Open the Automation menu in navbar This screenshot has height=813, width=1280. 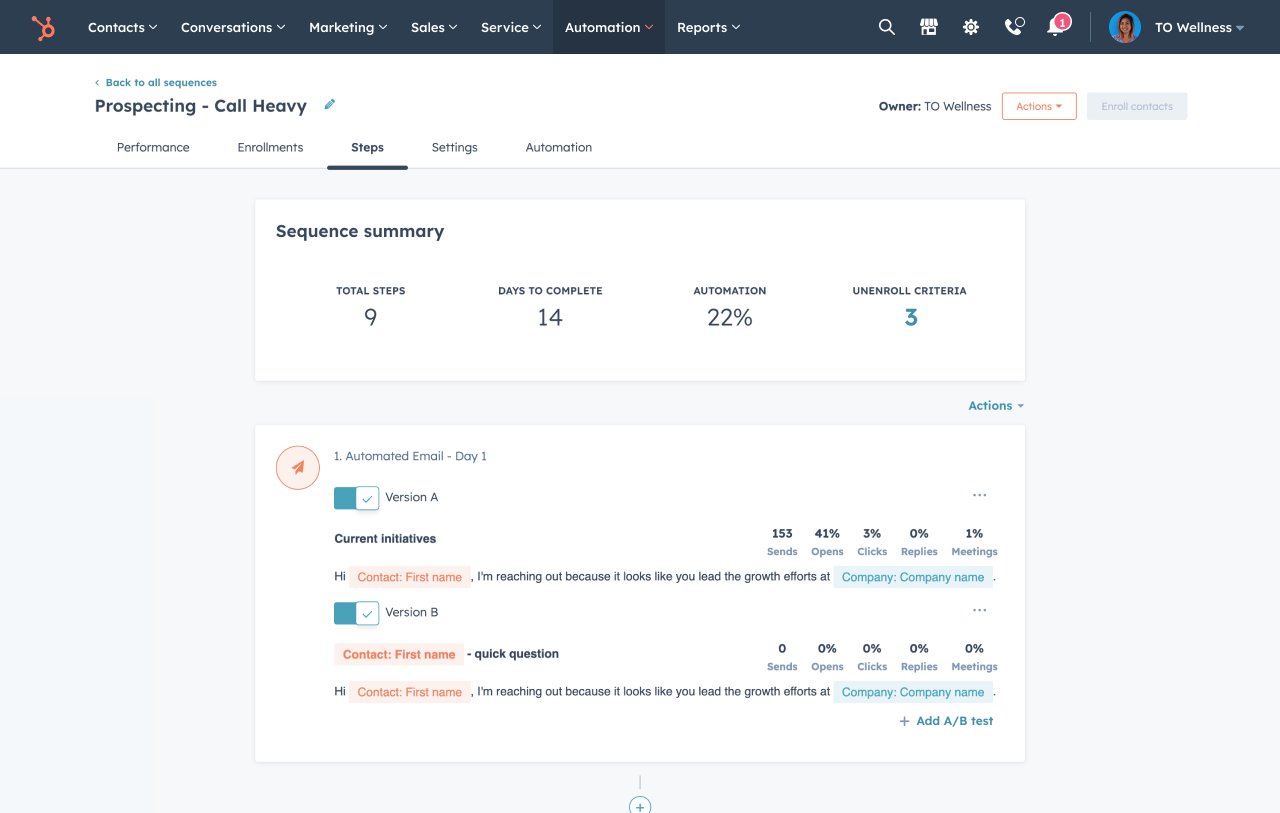click(608, 28)
